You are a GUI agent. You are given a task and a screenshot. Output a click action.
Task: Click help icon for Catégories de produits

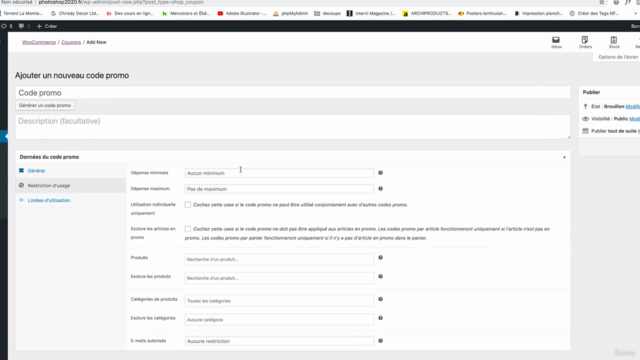[380, 299]
